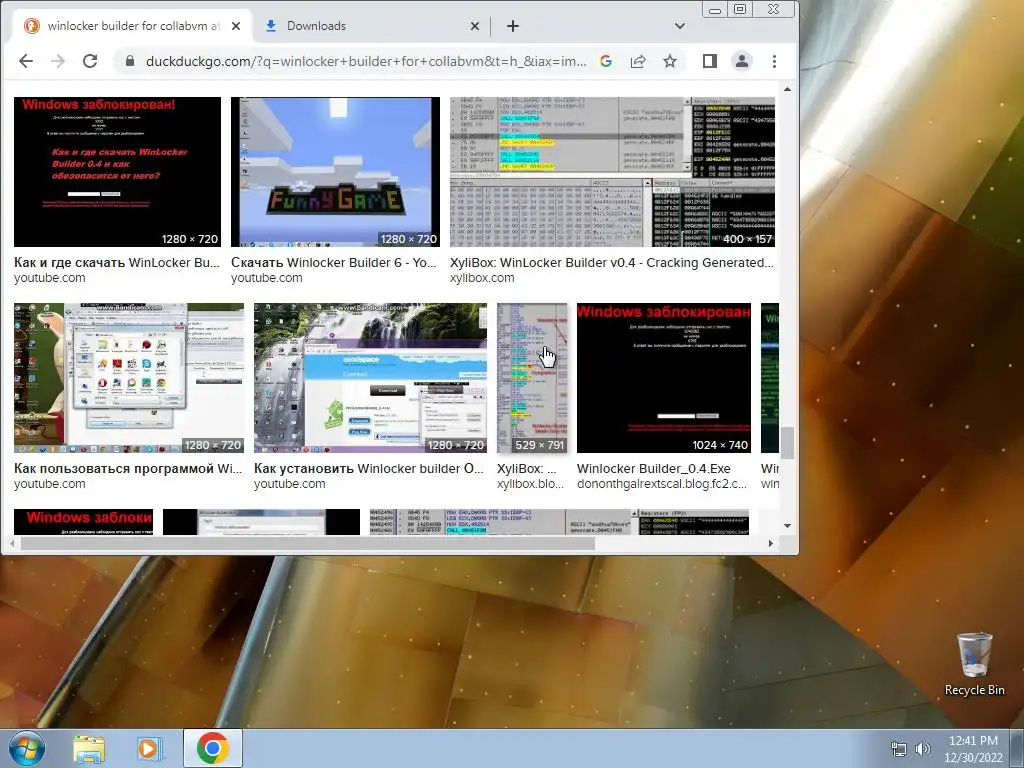Close the Downloads tab
Screen dimensions: 1024x768
(x=475, y=26)
